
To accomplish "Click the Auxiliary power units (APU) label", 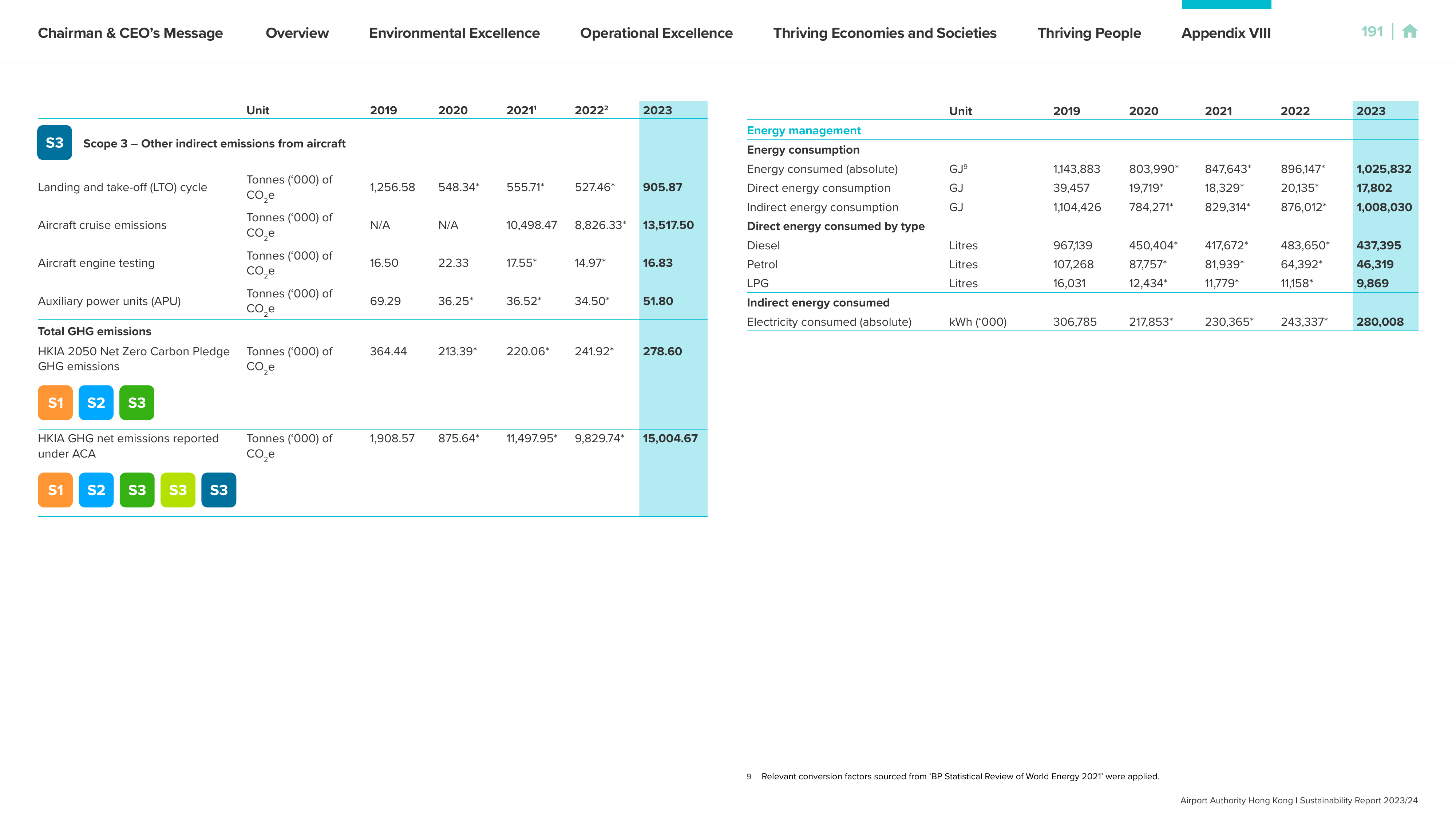I will point(109,301).
